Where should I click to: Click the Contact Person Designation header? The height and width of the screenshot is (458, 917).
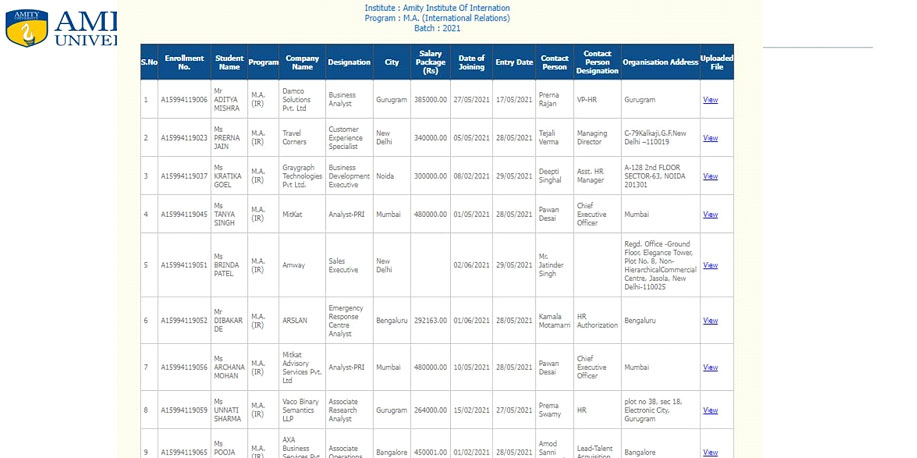(597, 62)
